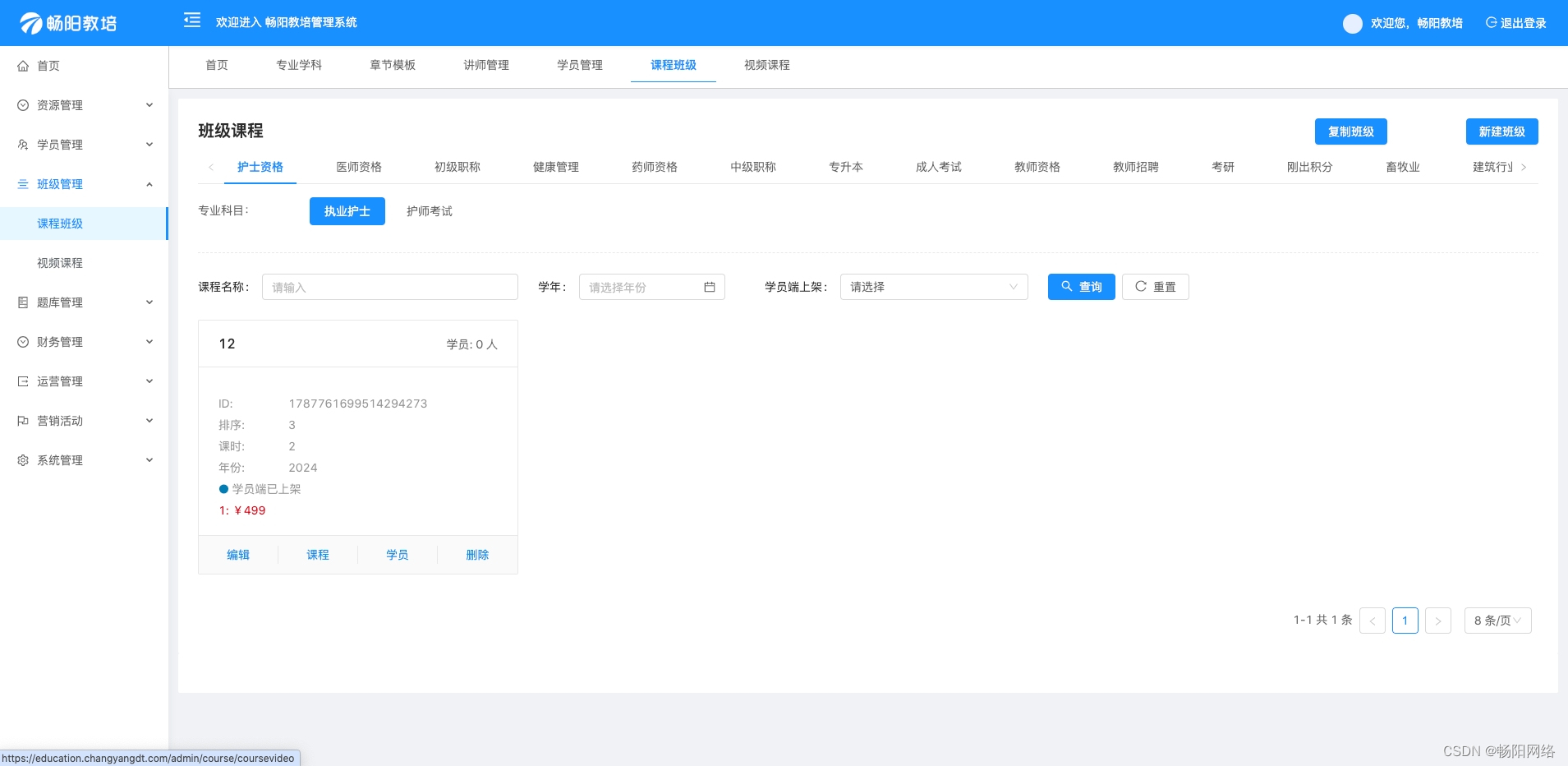Click the 新建班级 button

click(x=1502, y=132)
